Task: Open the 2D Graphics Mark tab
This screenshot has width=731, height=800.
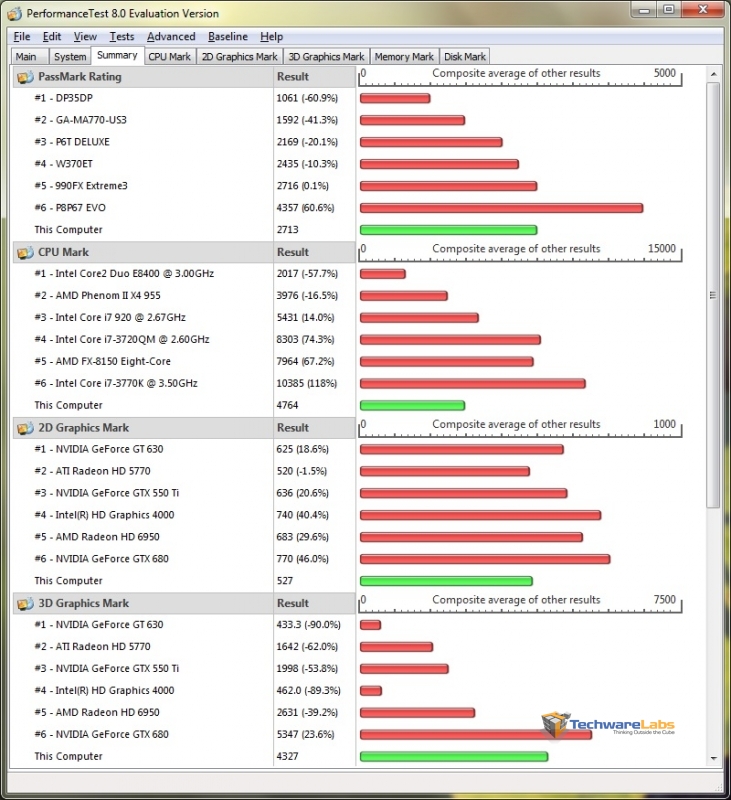Action: point(239,57)
